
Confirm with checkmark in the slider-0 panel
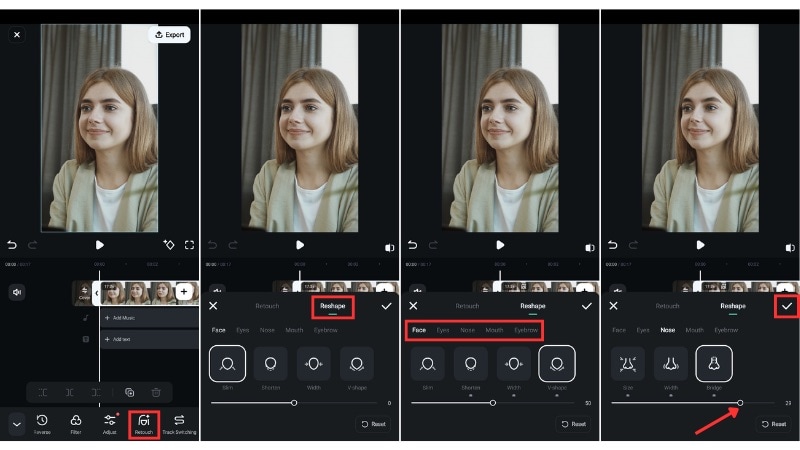coord(386,306)
